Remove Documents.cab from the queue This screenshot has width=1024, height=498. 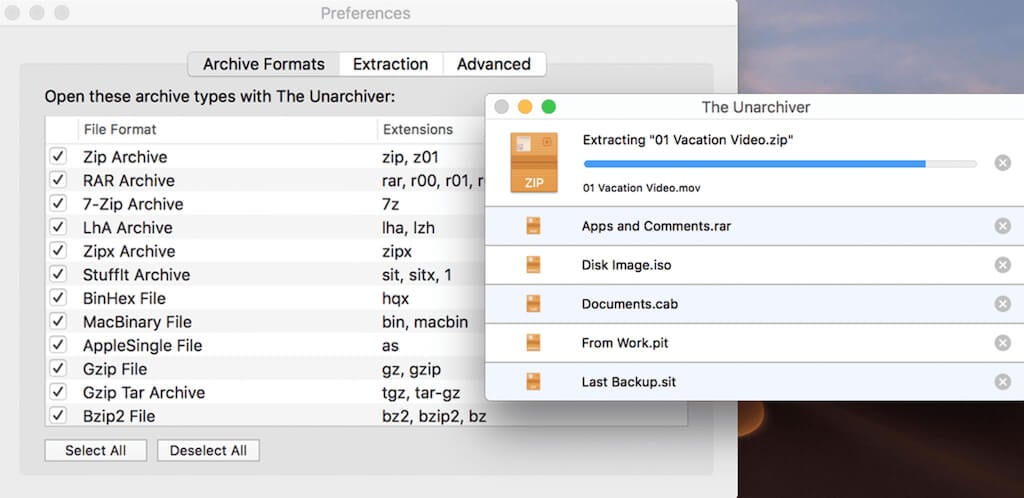[1002, 303]
